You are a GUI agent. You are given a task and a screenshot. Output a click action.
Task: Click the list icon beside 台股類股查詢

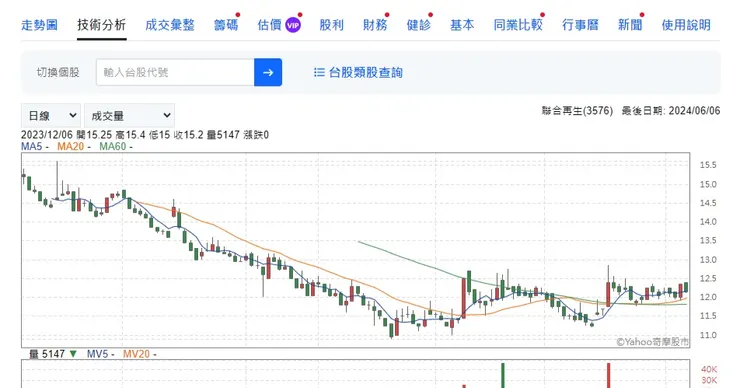pos(319,72)
